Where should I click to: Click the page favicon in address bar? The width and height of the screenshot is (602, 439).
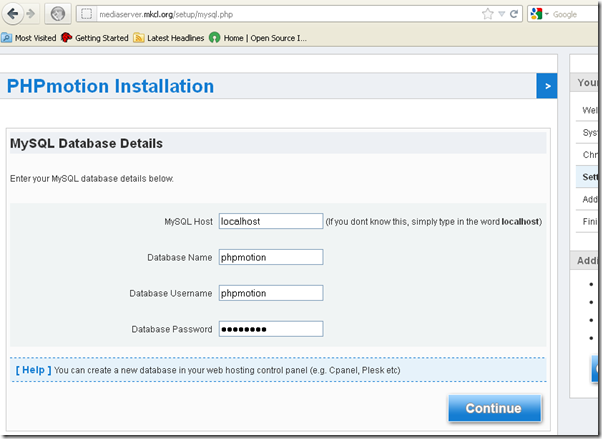tap(87, 14)
